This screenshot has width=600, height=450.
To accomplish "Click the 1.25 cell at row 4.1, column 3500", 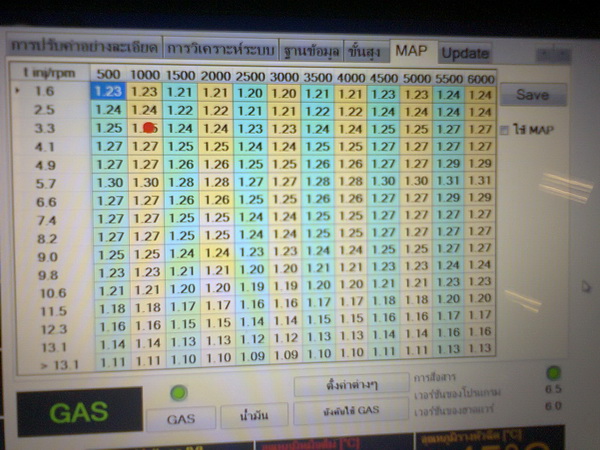I will (318, 147).
